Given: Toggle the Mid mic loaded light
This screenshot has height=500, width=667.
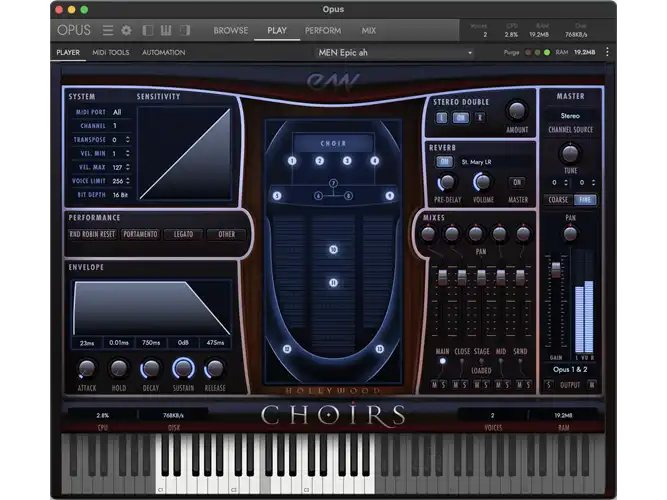Looking at the screenshot, I should (x=501, y=361).
